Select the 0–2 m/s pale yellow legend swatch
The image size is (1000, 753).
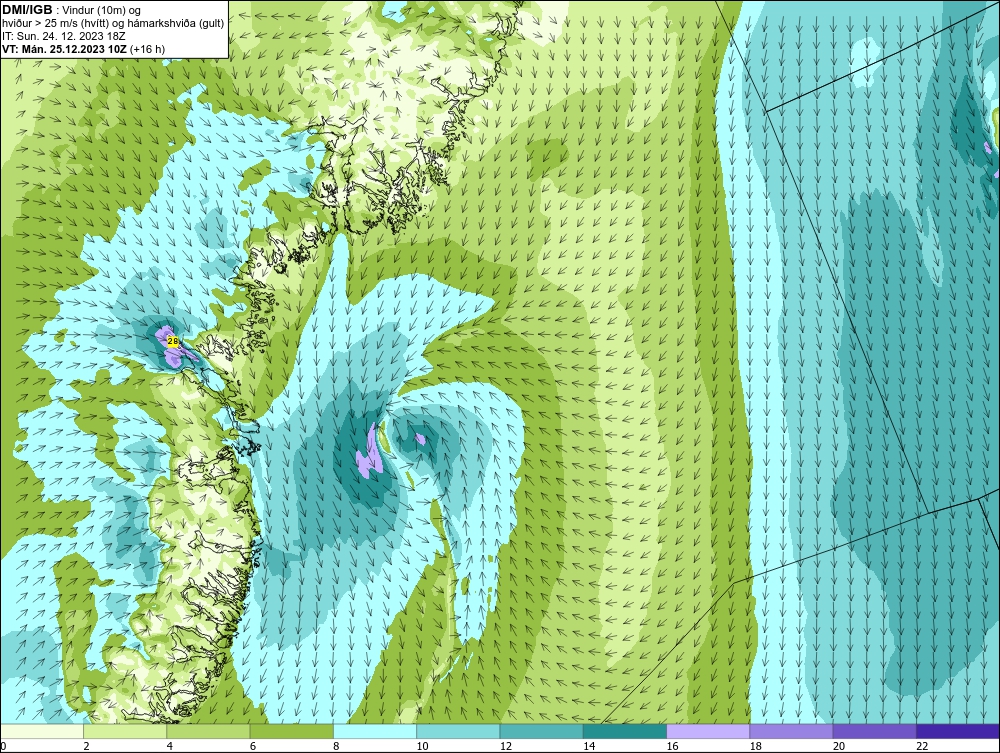click(x=41, y=731)
